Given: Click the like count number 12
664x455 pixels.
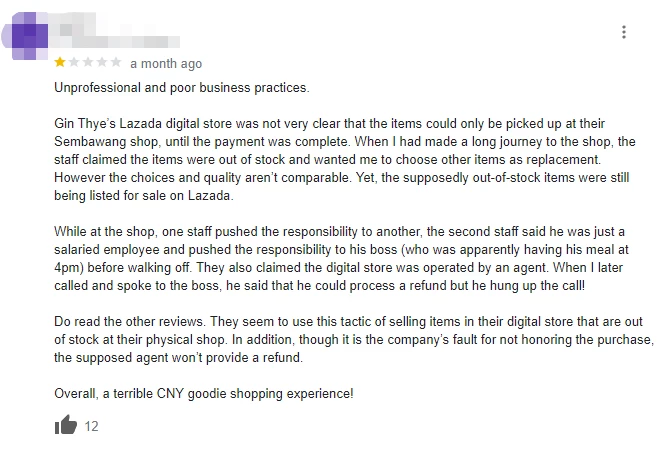Looking at the screenshot, I should (91, 426).
